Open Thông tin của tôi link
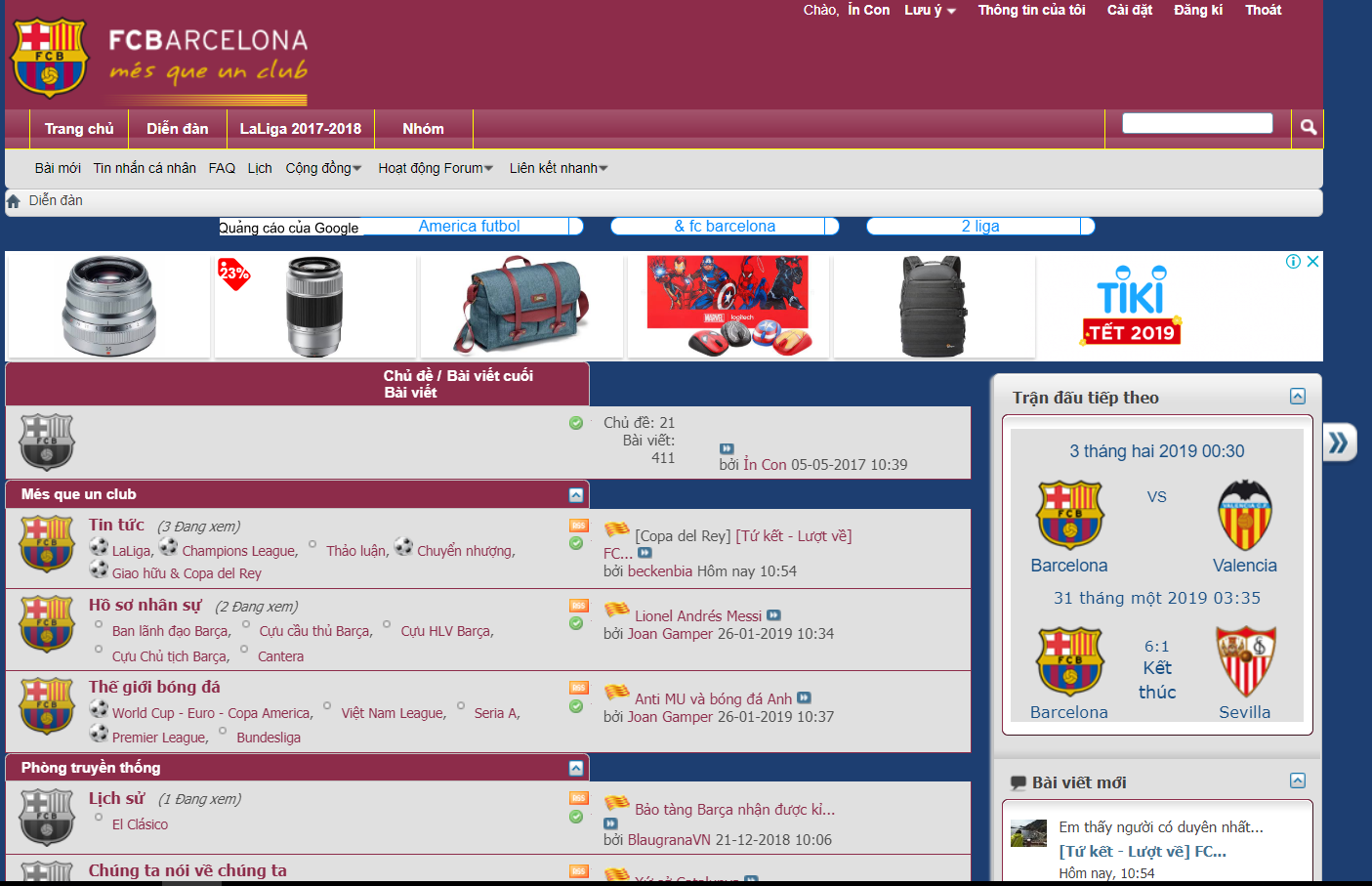The height and width of the screenshot is (886, 1372). click(x=1032, y=10)
